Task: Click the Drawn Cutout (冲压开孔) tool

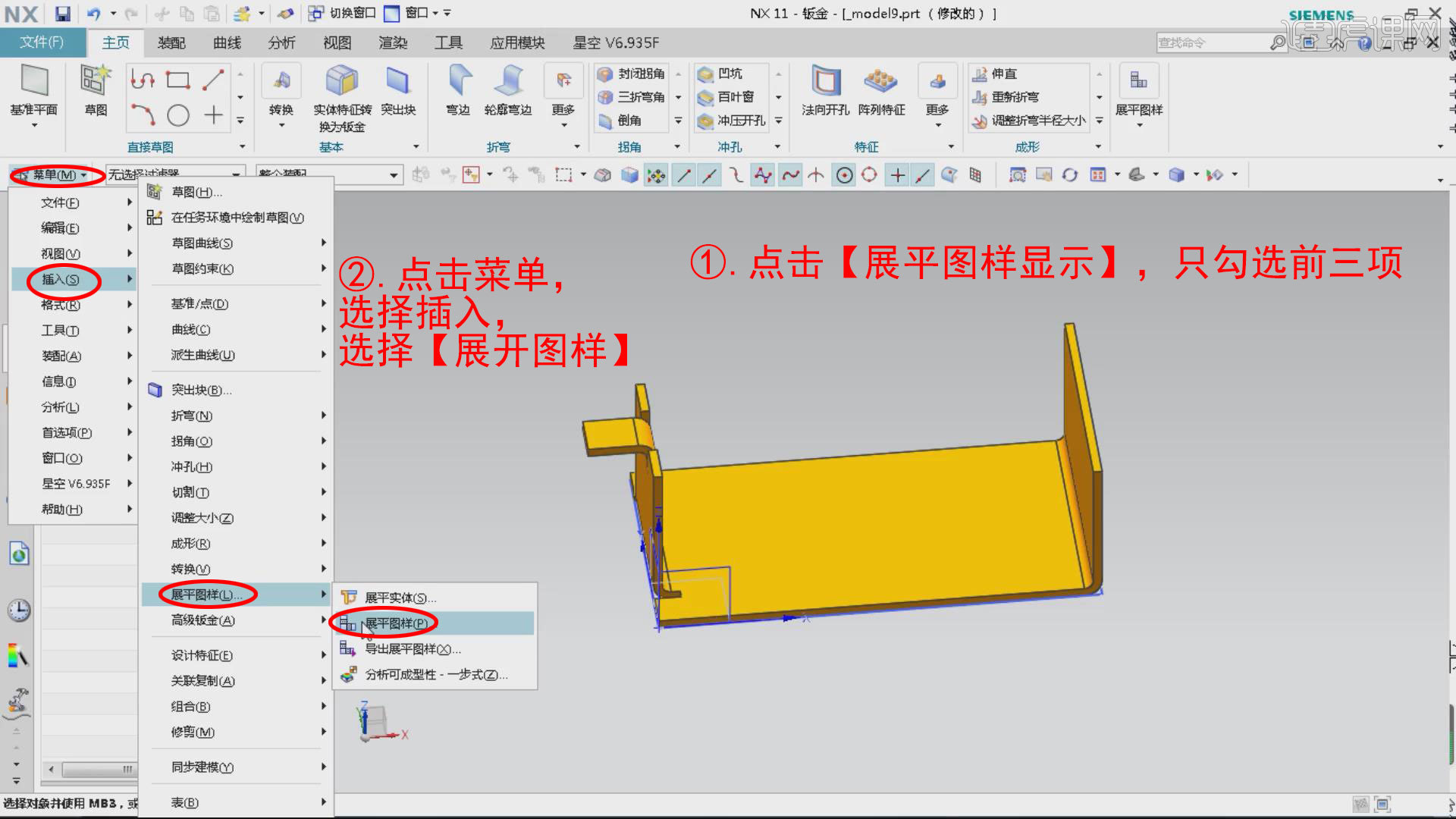Action: (733, 121)
